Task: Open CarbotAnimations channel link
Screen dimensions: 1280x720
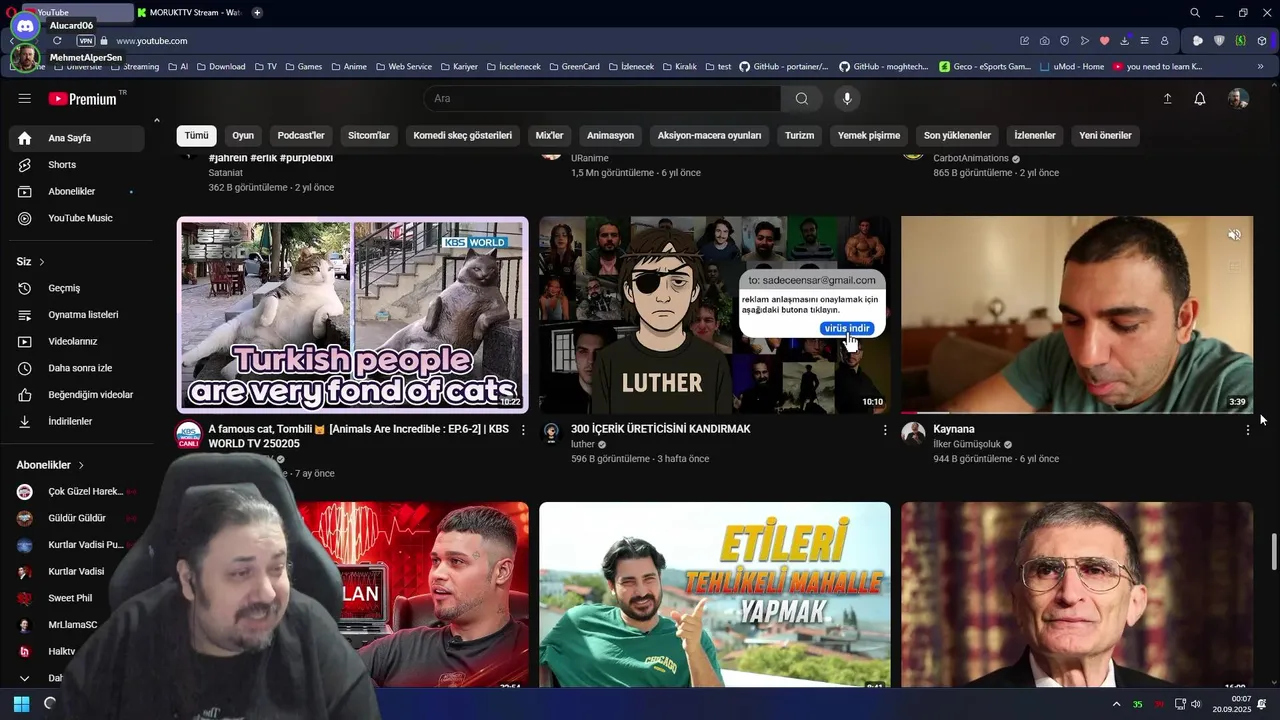Action: [971, 158]
